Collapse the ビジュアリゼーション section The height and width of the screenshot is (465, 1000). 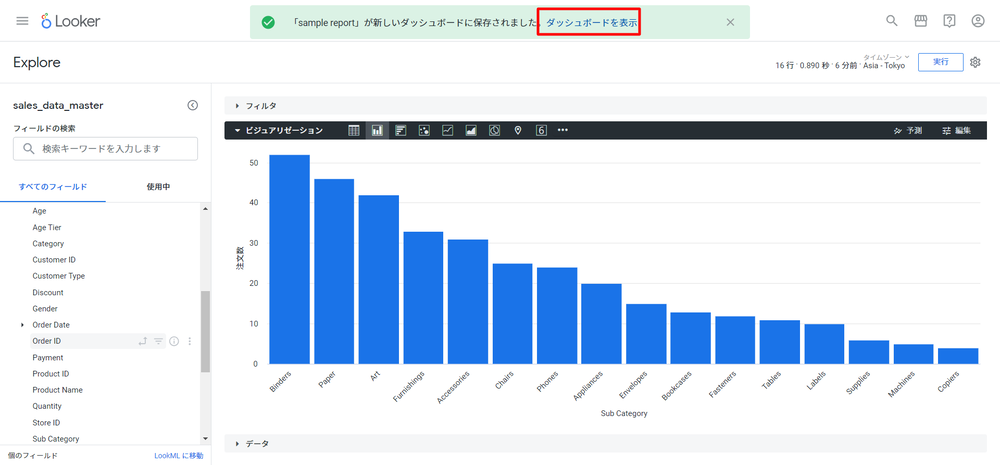pos(279,130)
